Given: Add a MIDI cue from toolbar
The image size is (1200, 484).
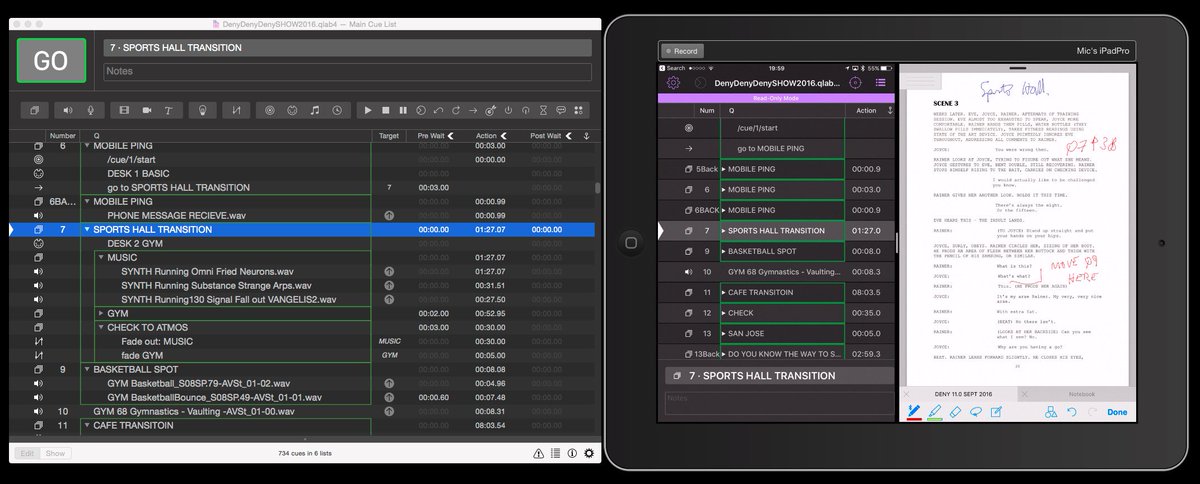Looking at the screenshot, I should coord(292,110).
